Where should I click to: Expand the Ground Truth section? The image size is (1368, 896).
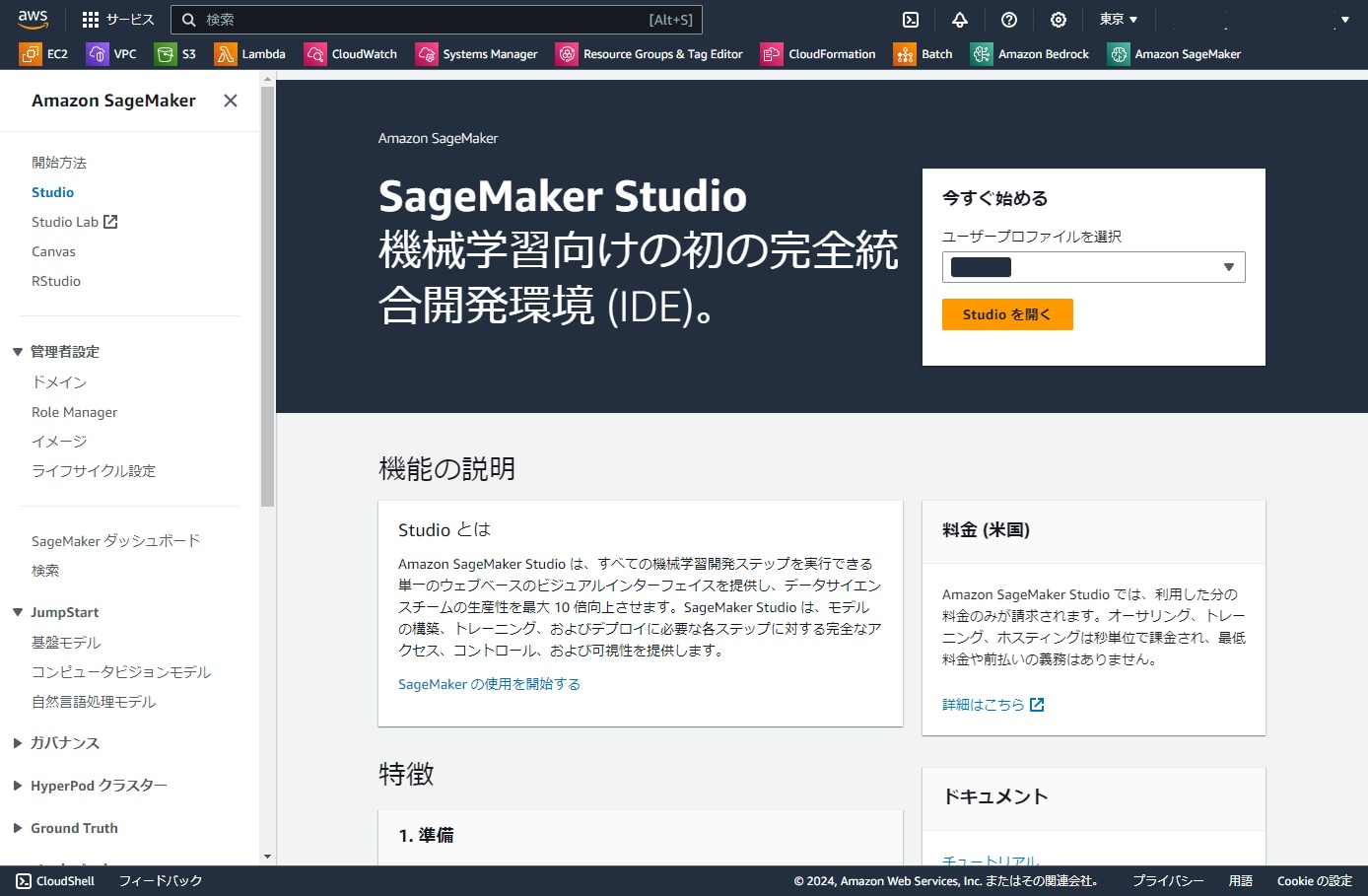pyautogui.click(x=17, y=828)
